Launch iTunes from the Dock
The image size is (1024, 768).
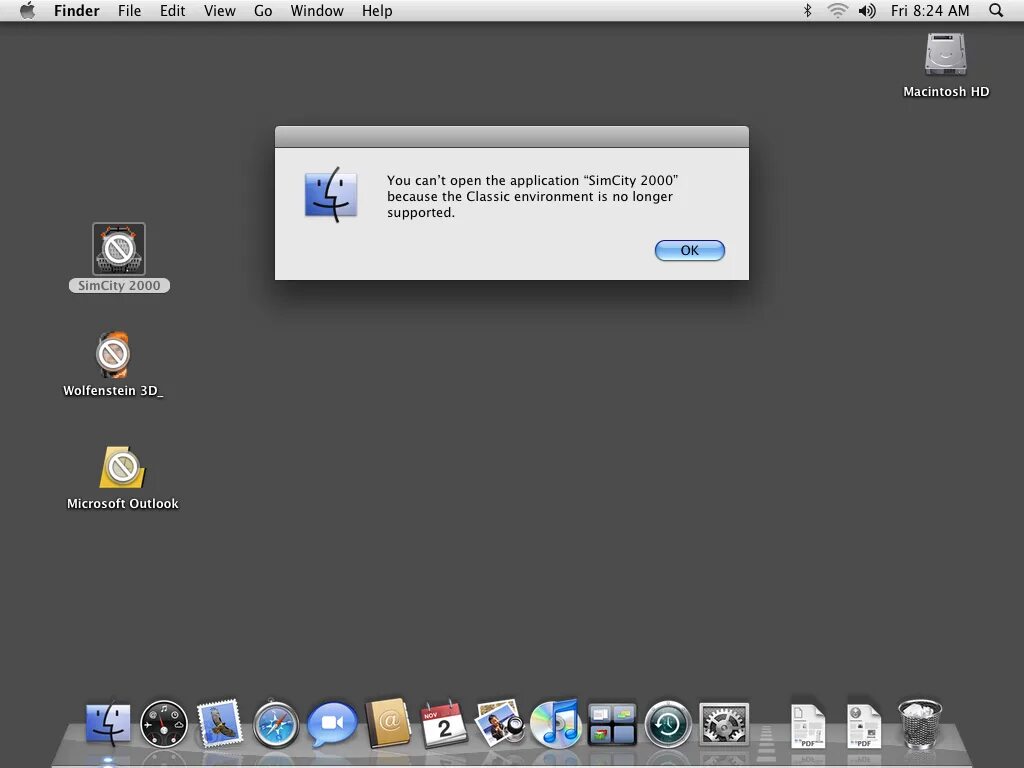click(556, 722)
